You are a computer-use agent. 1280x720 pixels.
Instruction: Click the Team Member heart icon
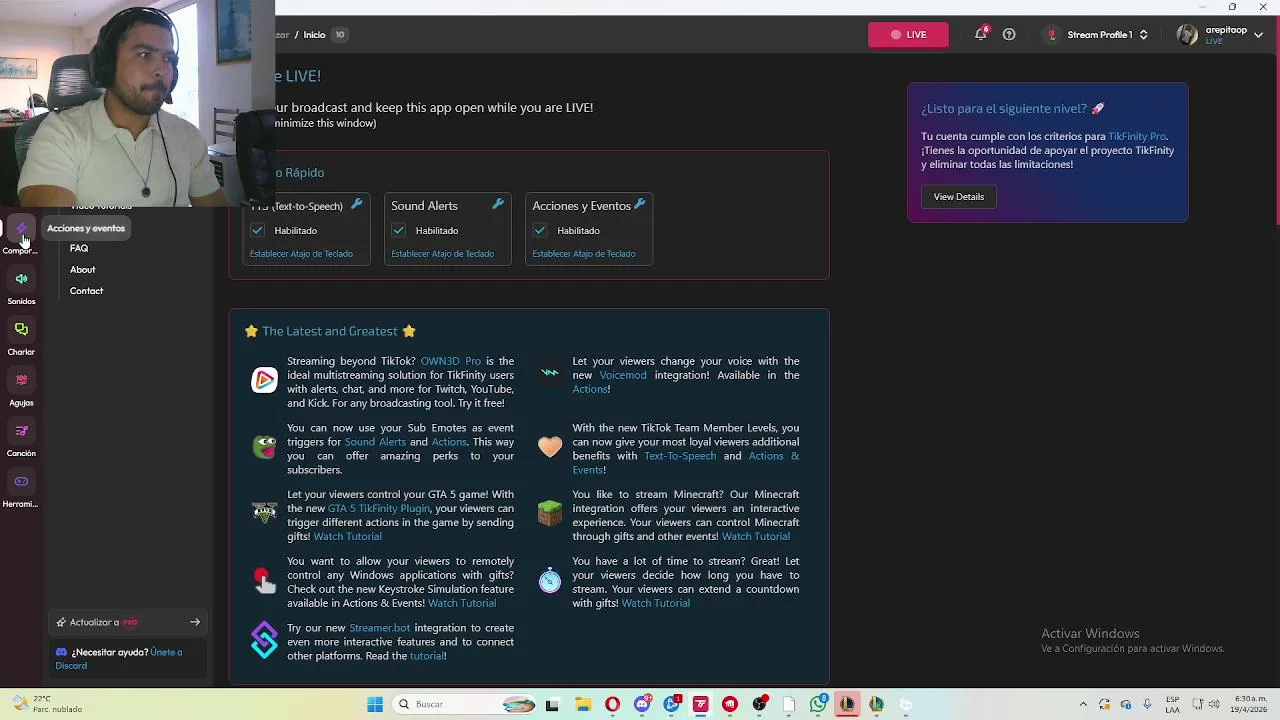click(x=550, y=447)
